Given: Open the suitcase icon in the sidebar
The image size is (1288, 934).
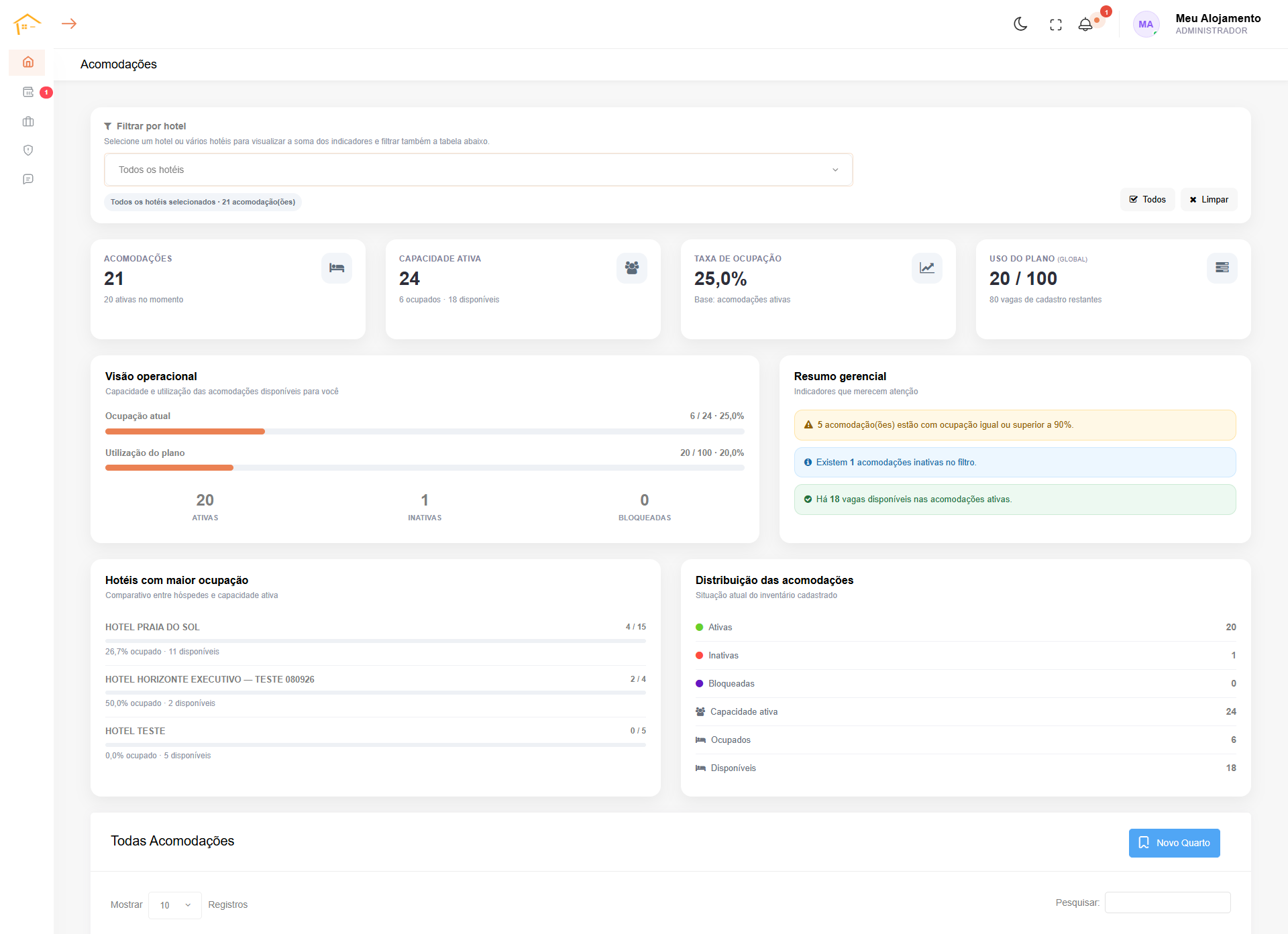Looking at the screenshot, I should pos(28,121).
